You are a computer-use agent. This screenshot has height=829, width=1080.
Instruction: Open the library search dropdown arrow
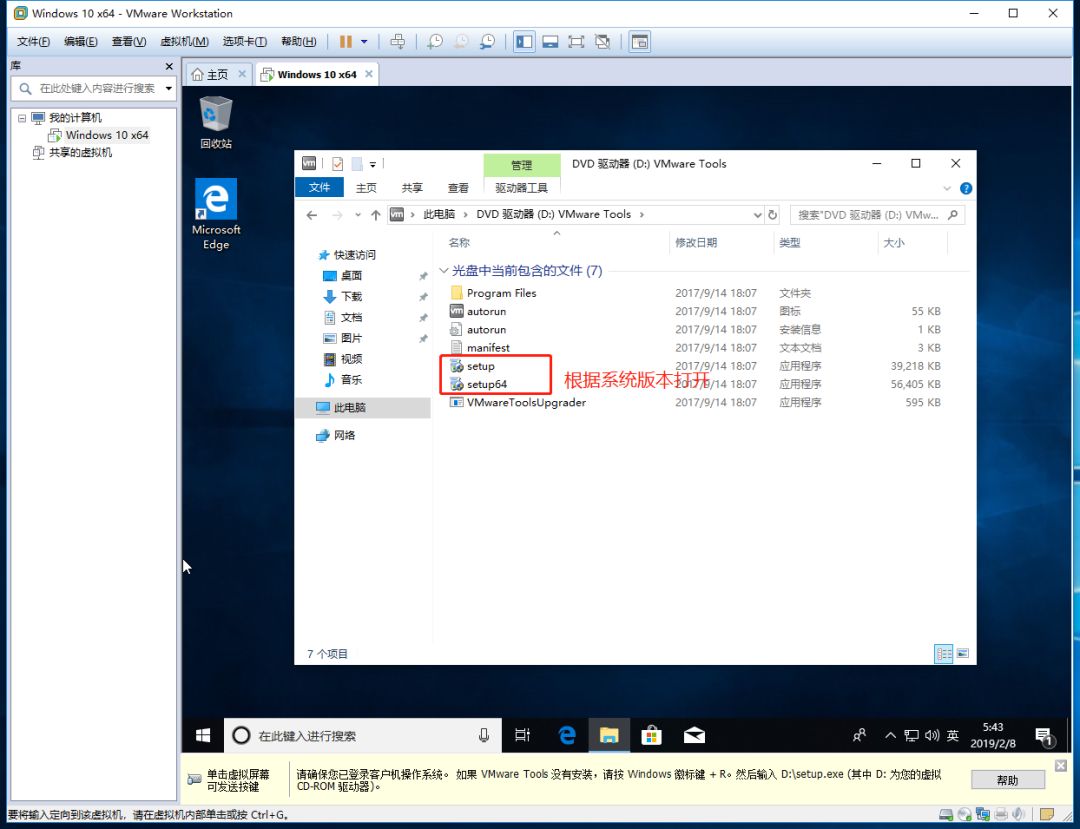click(x=169, y=88)
